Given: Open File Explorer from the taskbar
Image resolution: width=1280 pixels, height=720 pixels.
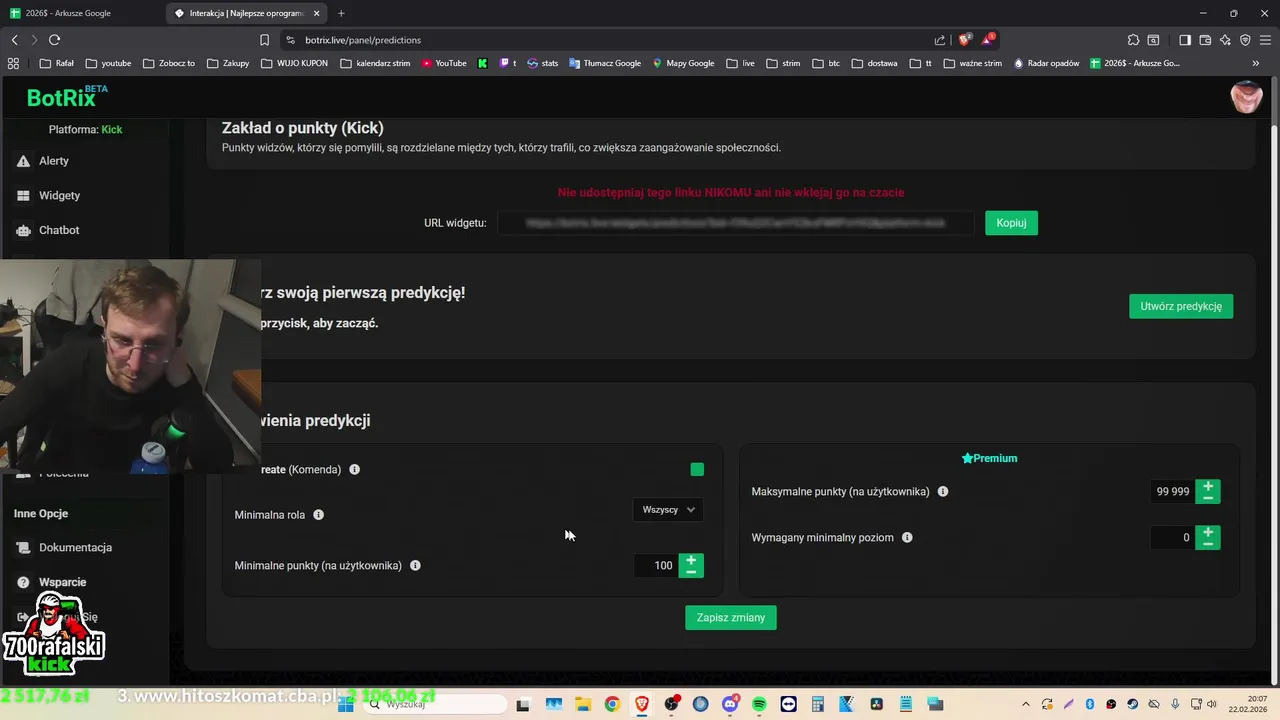Looking at the screenshot, I should coord(583,704).
